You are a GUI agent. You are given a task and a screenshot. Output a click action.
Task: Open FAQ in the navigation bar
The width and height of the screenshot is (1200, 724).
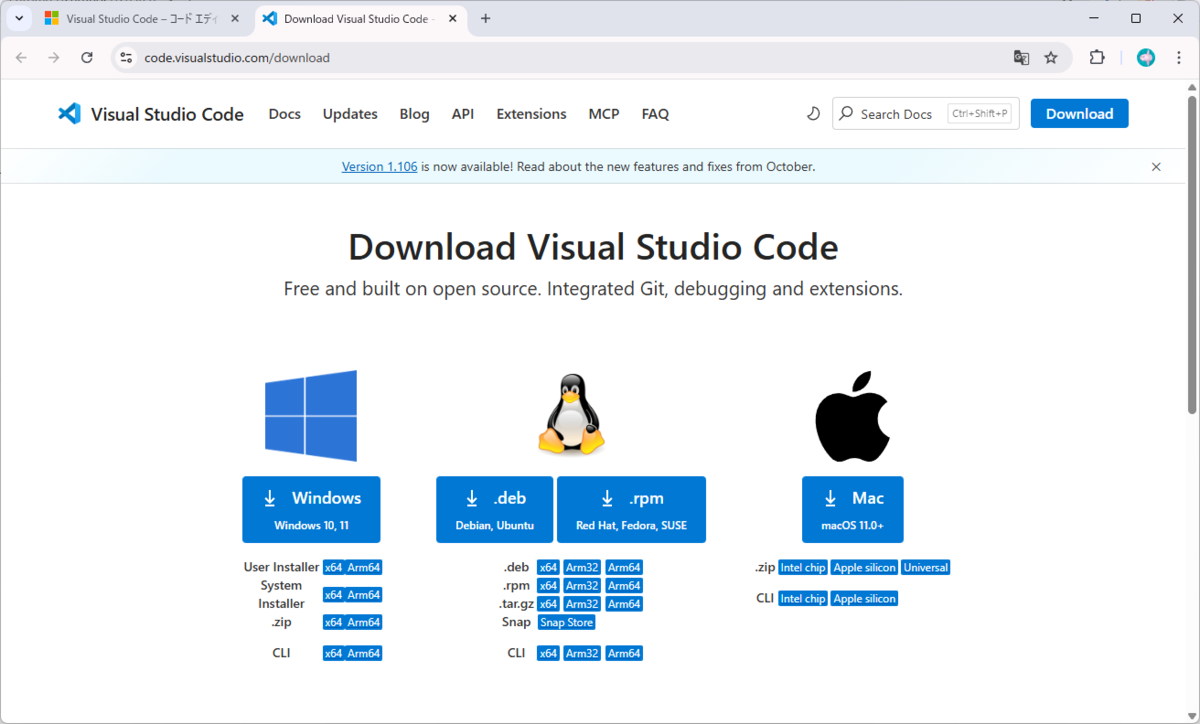click(655, 114)
